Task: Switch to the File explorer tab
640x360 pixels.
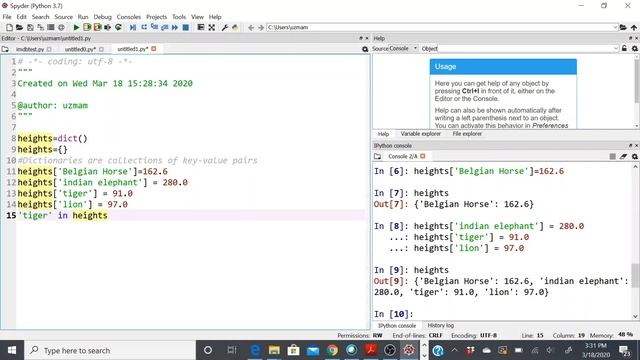Action: pos(467,134)
